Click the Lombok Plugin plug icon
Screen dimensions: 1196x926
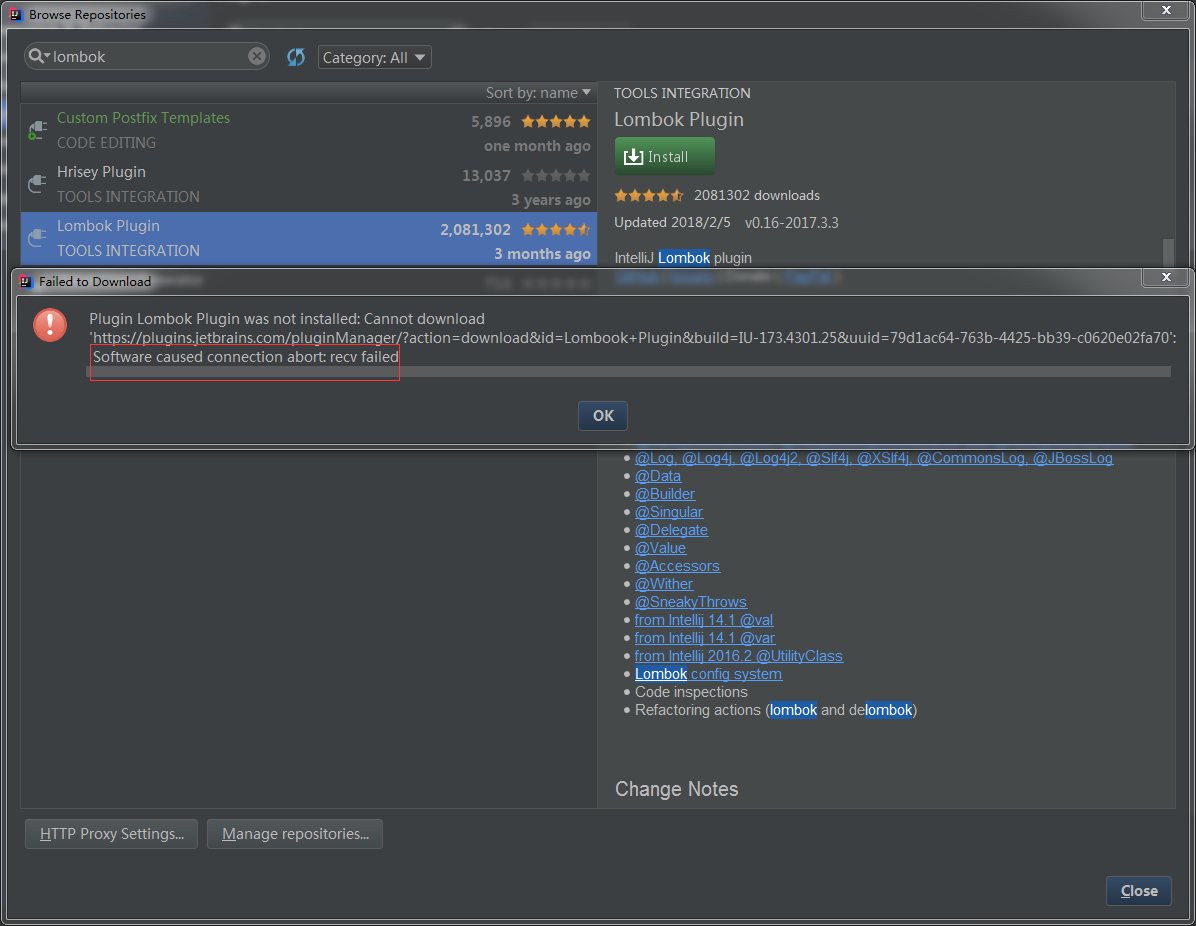coord(37,238)
